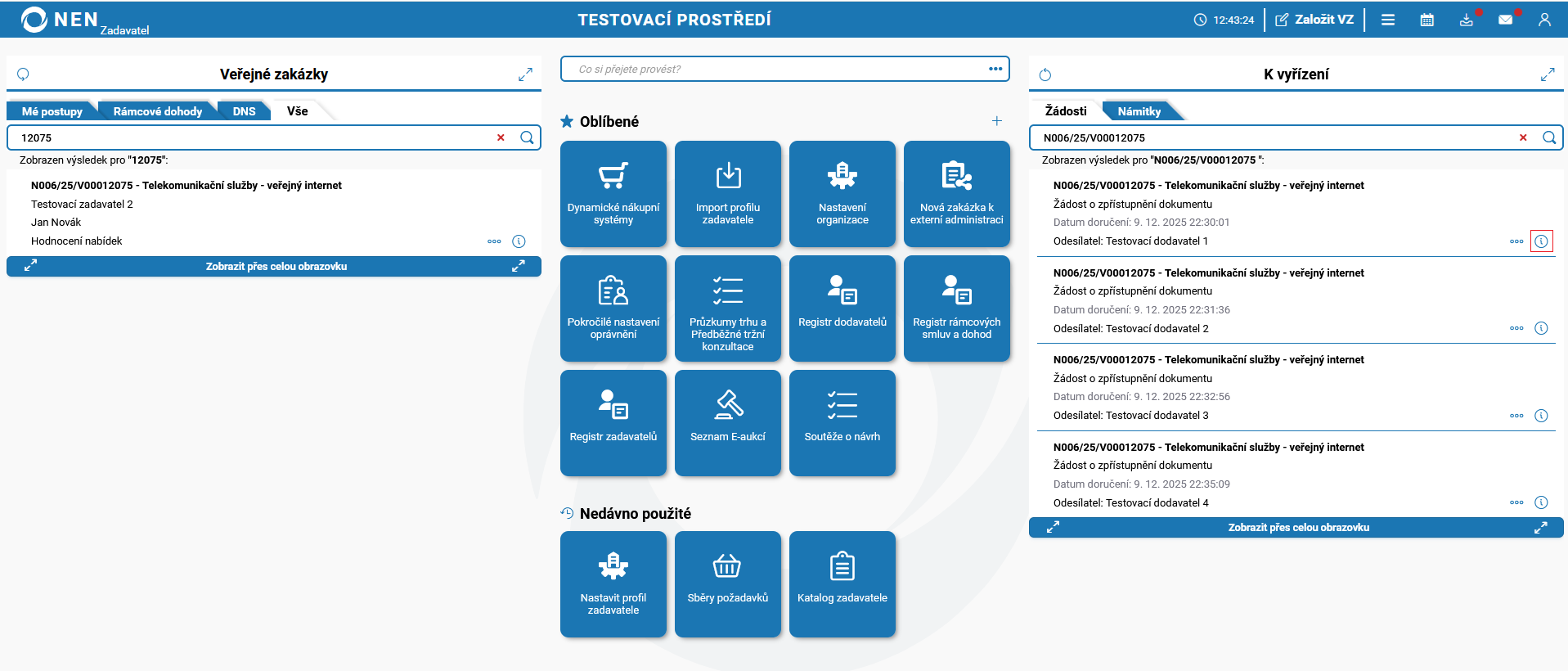Select the Vše tab
Viewport: 1568px width, 671px height.
(298, 111)
